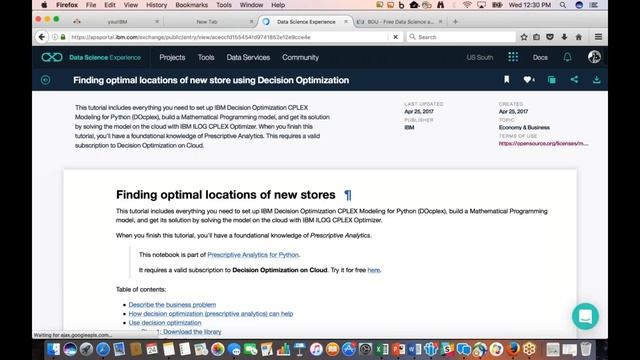This screenshot has height=360, width=640.
Task: Jump to Describe the business problem
Action: pos(172,304)
